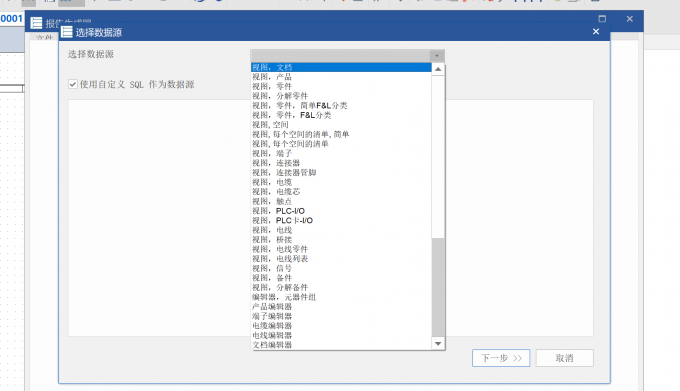
Task: Close the background report window
Action: click(x=630, y=19)
